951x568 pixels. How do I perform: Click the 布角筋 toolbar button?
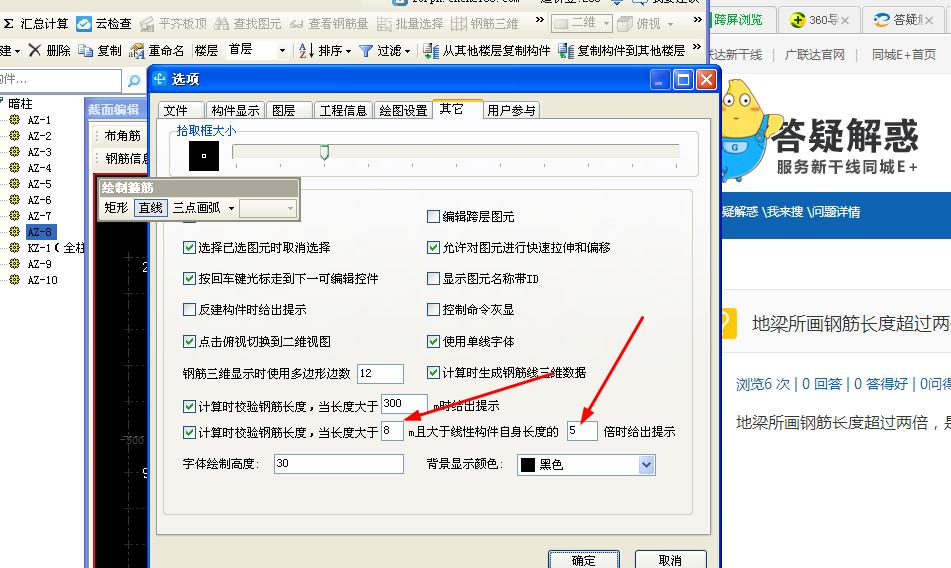tap(122, 135)
